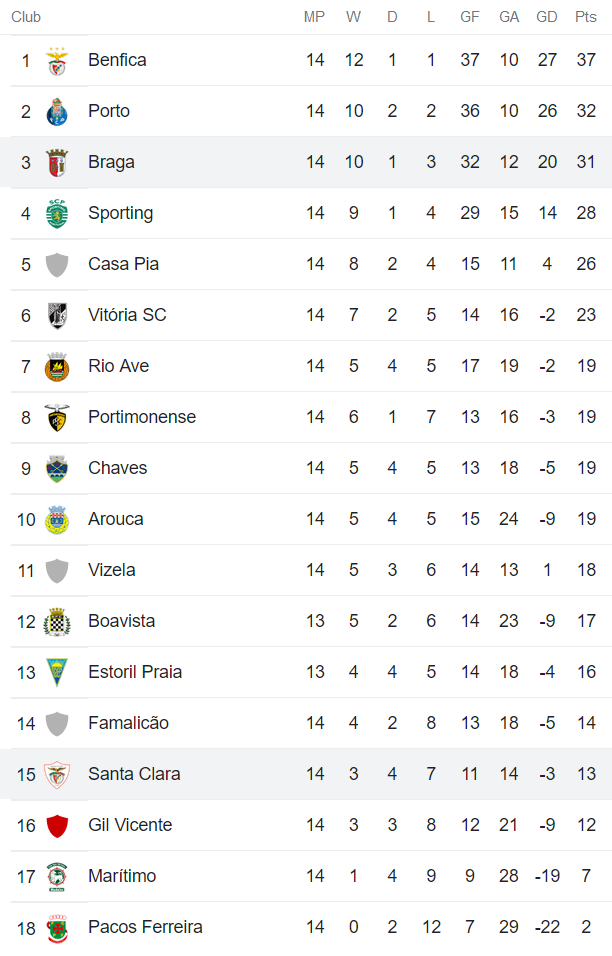Click the Club column header

pos(26,17)
